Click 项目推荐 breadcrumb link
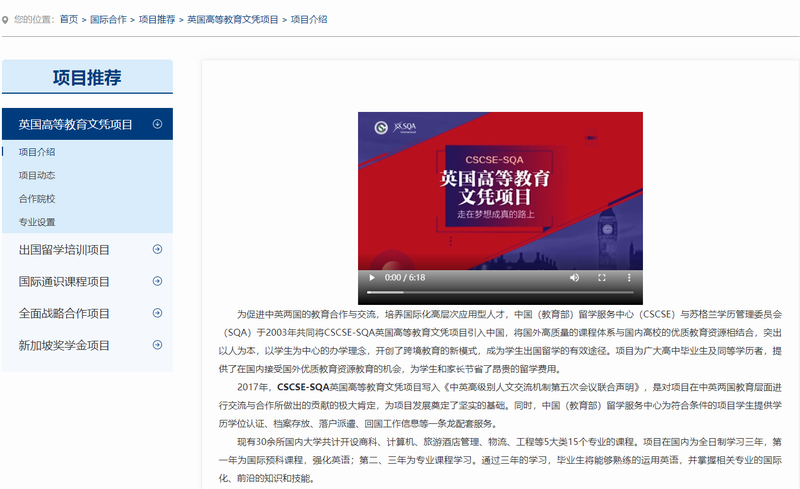 coord(157,19)
